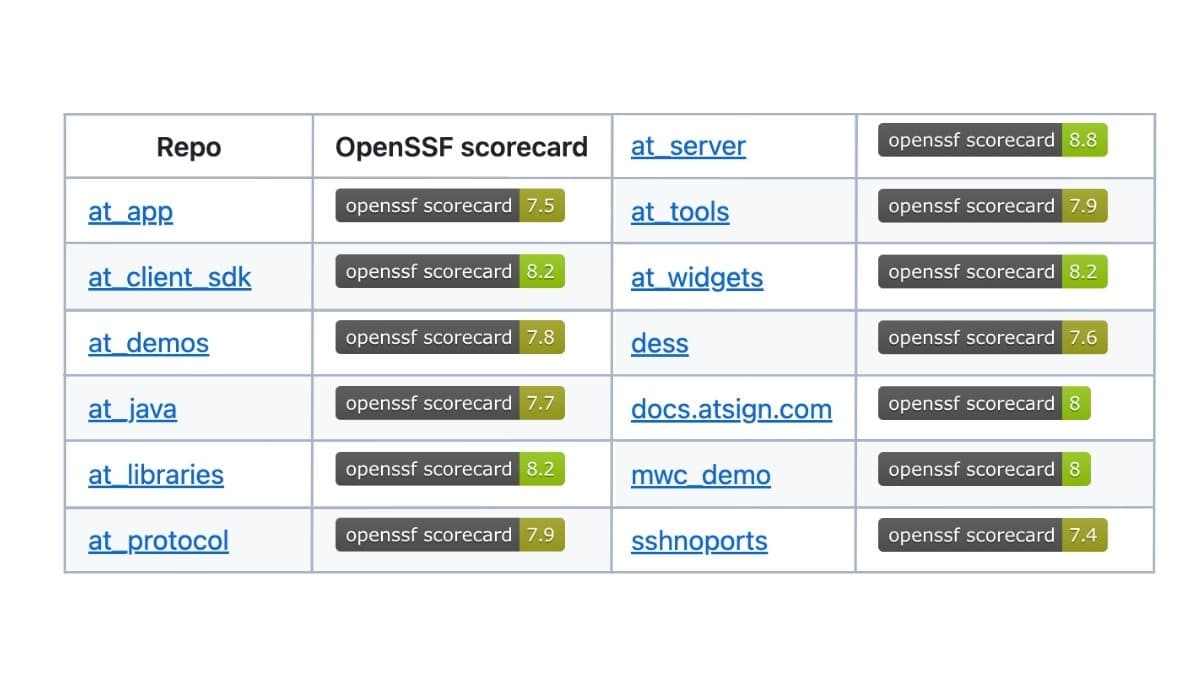Click the sshnoports scorecard badge 7.4
This screenshot has height=675, width=1200.
pyautogui.click(x=993, y=535)
